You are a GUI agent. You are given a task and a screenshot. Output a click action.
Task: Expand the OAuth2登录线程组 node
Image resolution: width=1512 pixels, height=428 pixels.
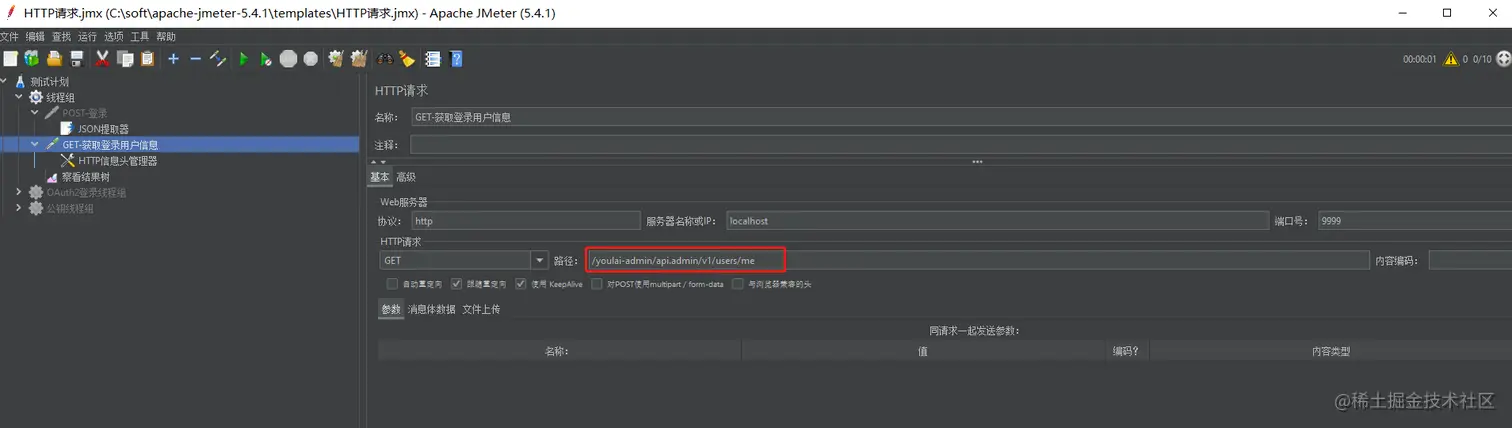19,192
